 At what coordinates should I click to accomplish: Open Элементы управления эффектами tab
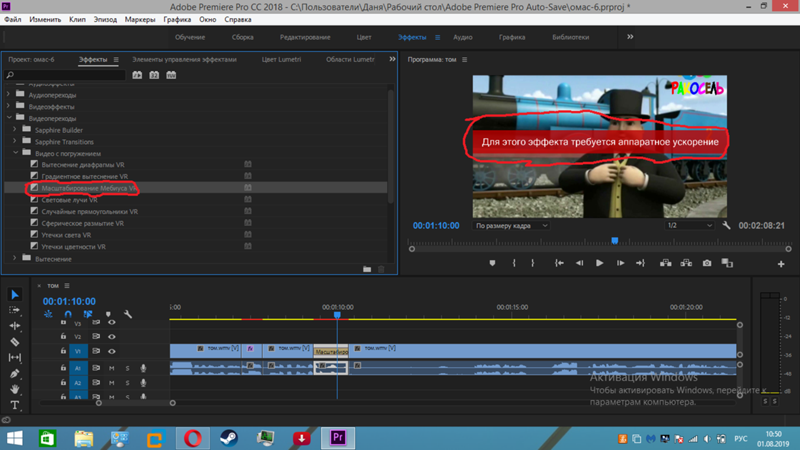(184, 59)
